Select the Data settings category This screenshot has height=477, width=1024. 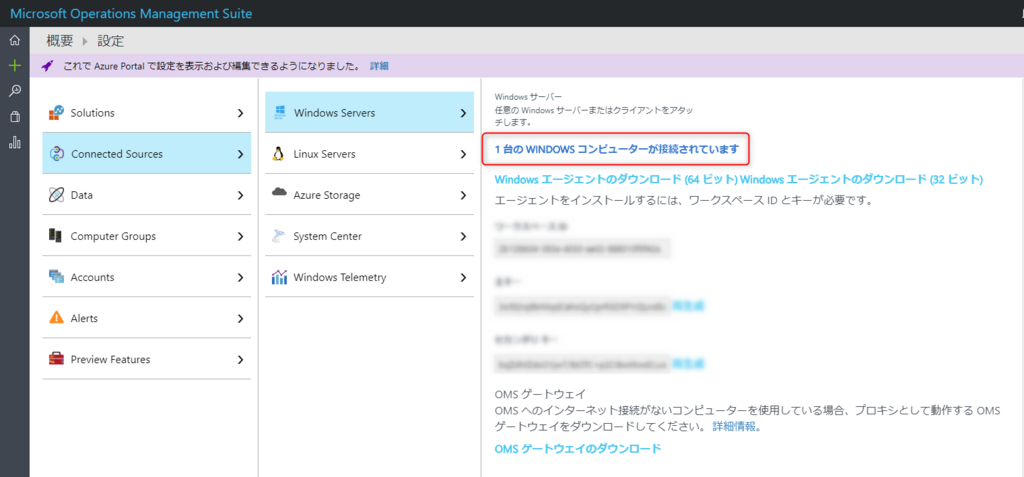[146, 195]
